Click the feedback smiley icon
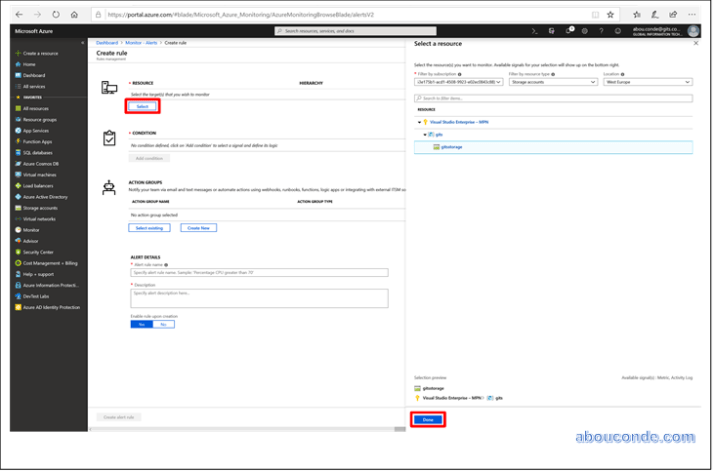The height and width of the screenshot is (471, 714). [618, 31]
